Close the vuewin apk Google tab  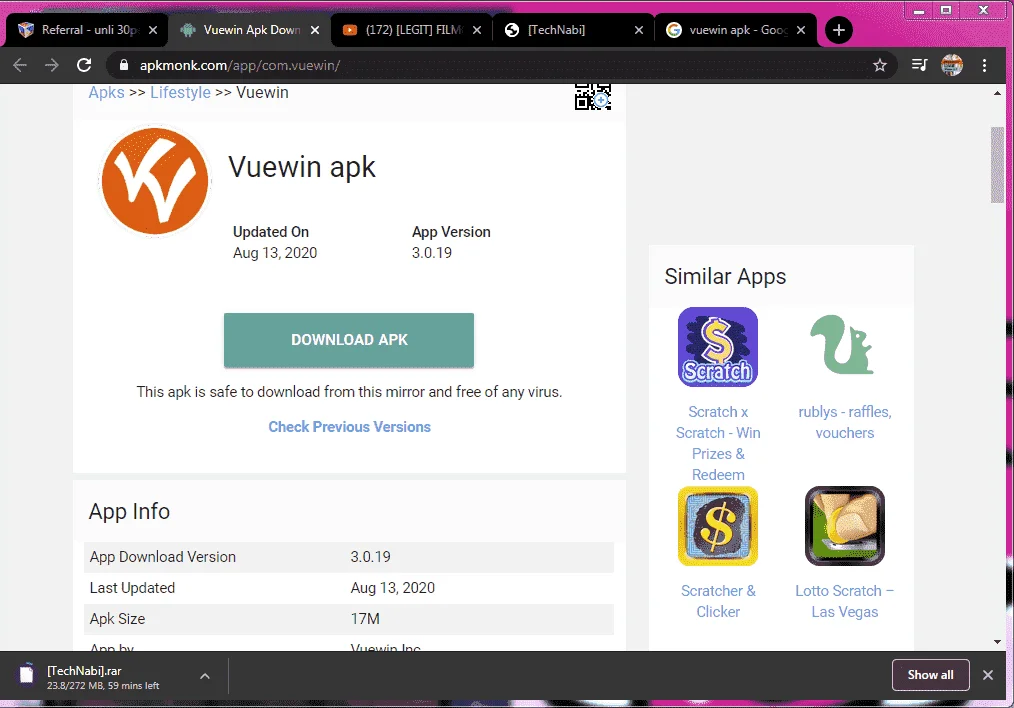pyautogui.click(x=801, y=30)
